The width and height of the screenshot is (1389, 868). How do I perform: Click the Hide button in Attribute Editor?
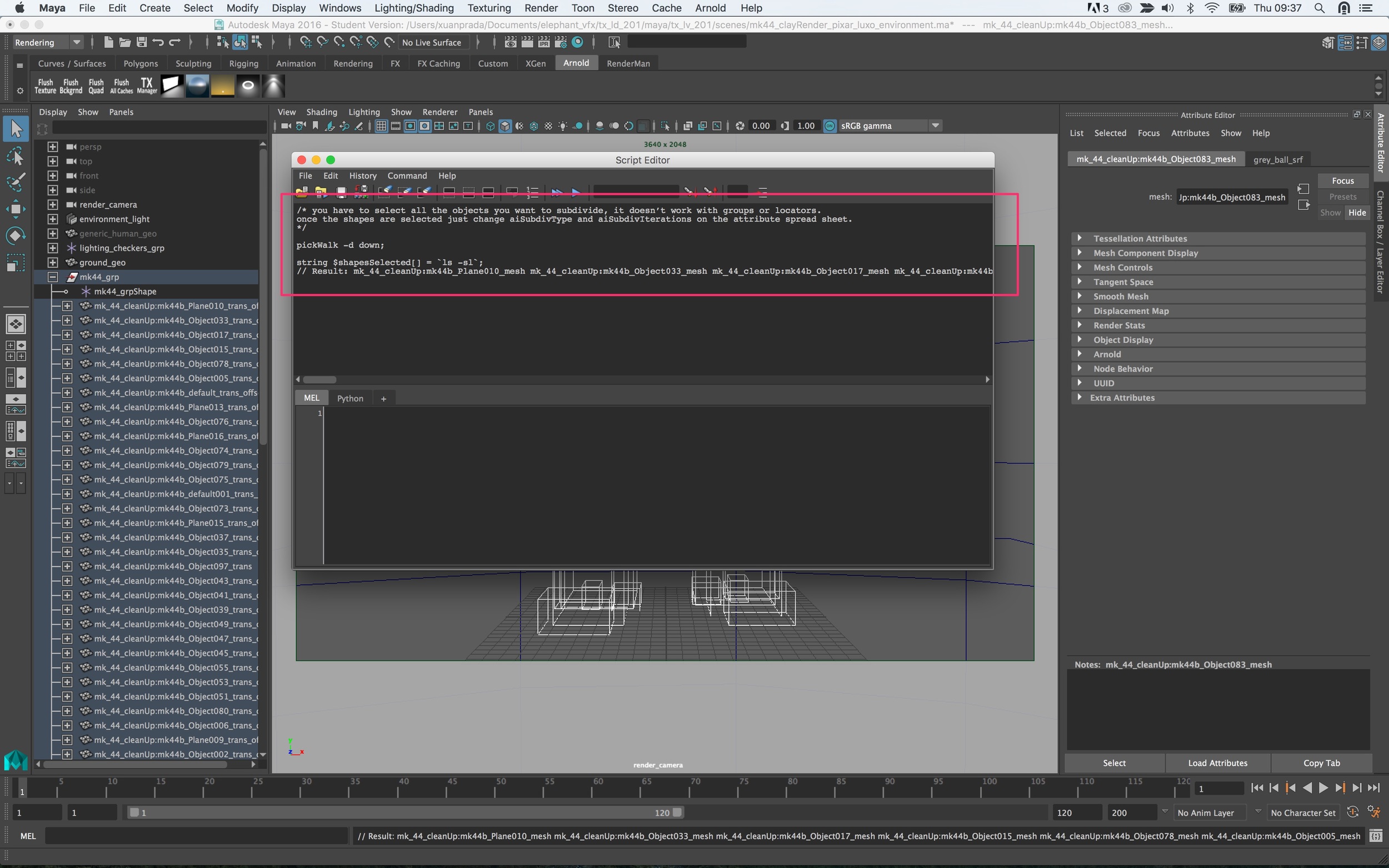pos(1357,212)
